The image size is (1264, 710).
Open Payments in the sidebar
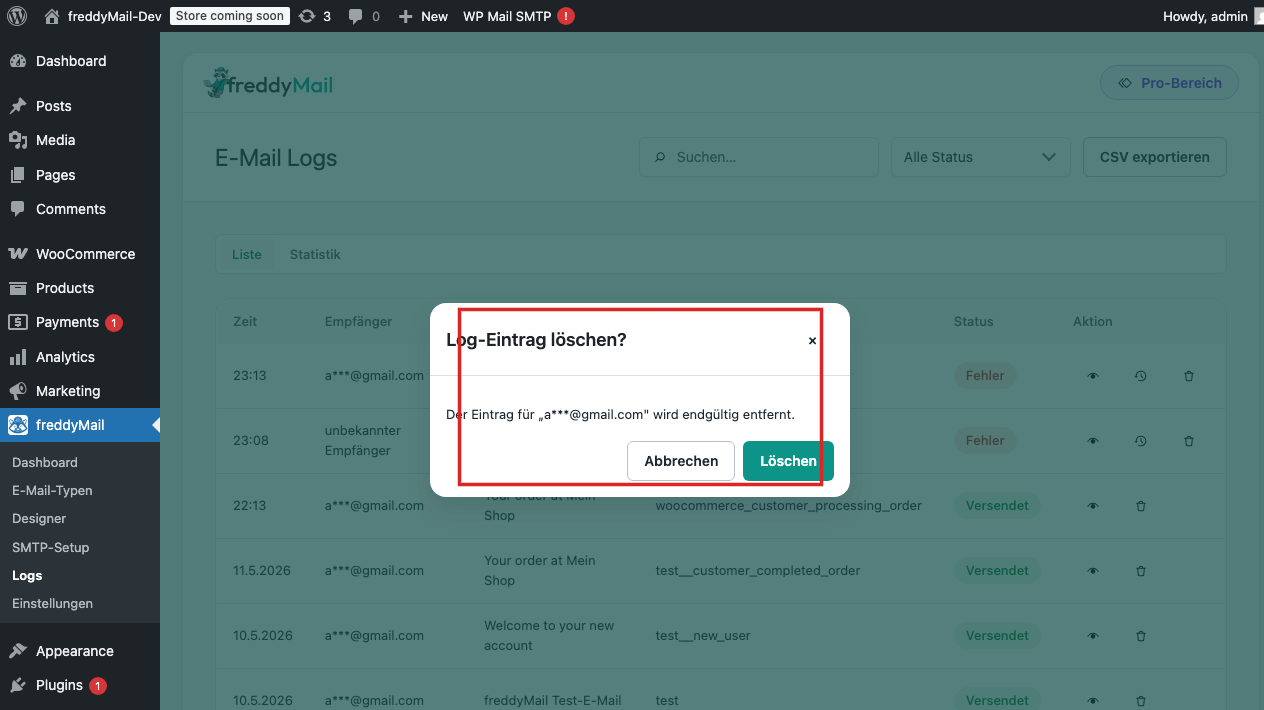80,322
